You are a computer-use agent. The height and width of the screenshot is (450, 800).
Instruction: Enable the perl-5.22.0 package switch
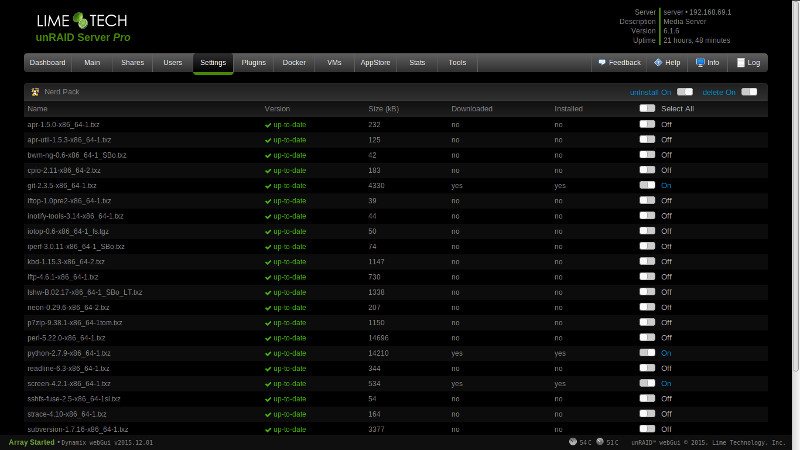647,337
